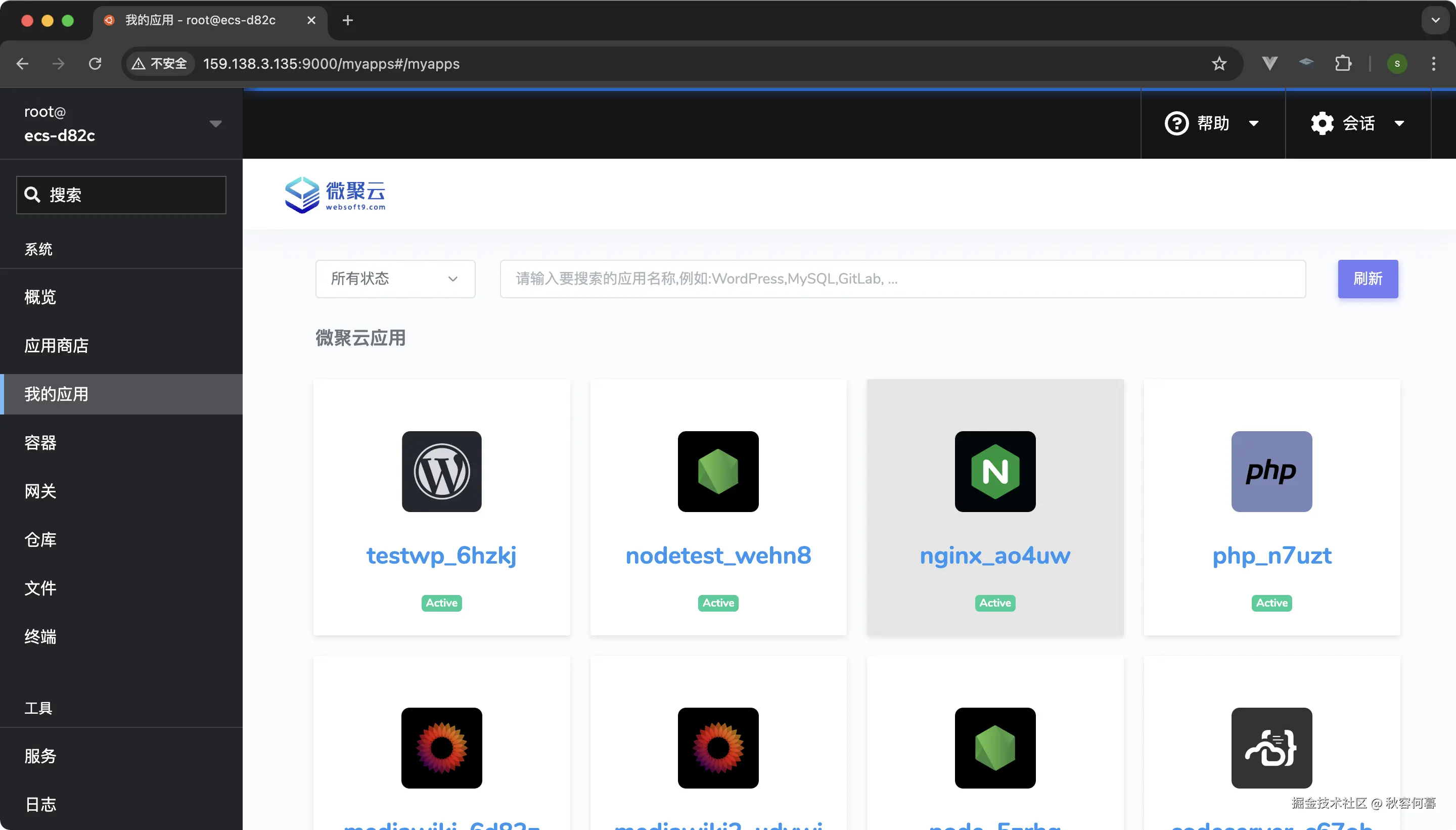Open the testwp_6hzkj application link
The image size is (1456, 830).
point(442,556)
